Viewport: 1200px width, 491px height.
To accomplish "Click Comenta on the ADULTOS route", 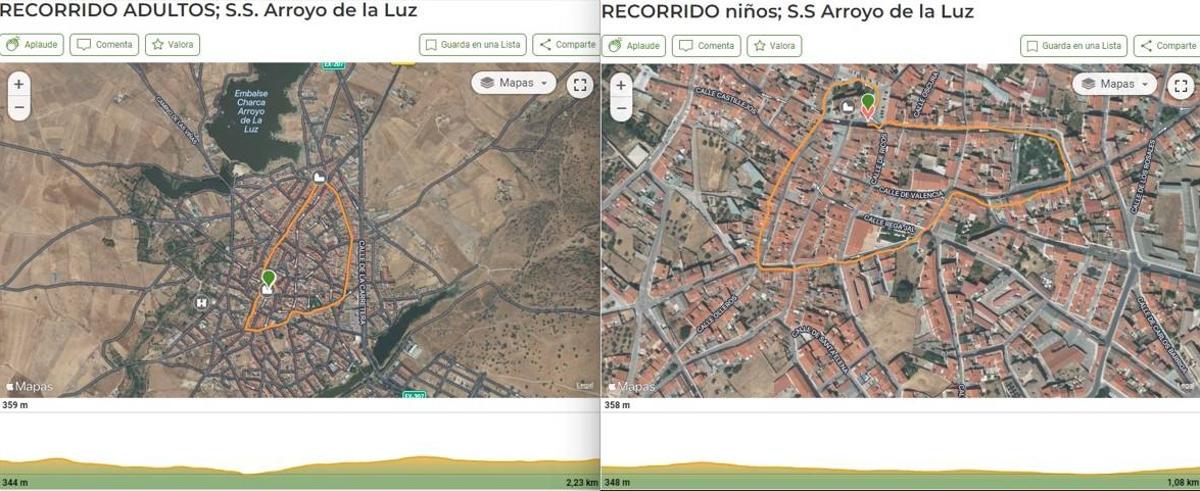I will 103,45.
